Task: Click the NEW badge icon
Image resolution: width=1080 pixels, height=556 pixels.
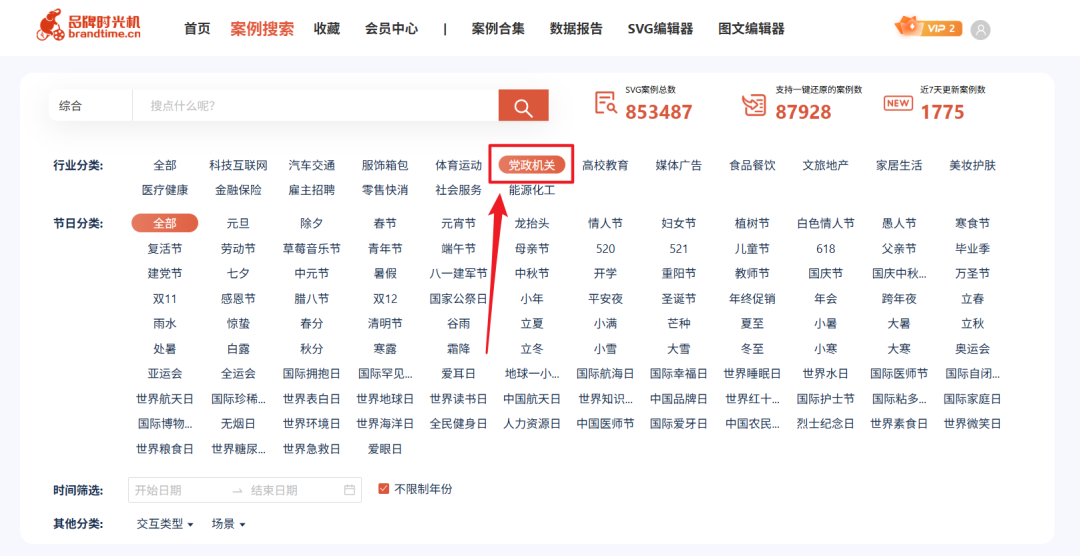Action: pos(898,103)
